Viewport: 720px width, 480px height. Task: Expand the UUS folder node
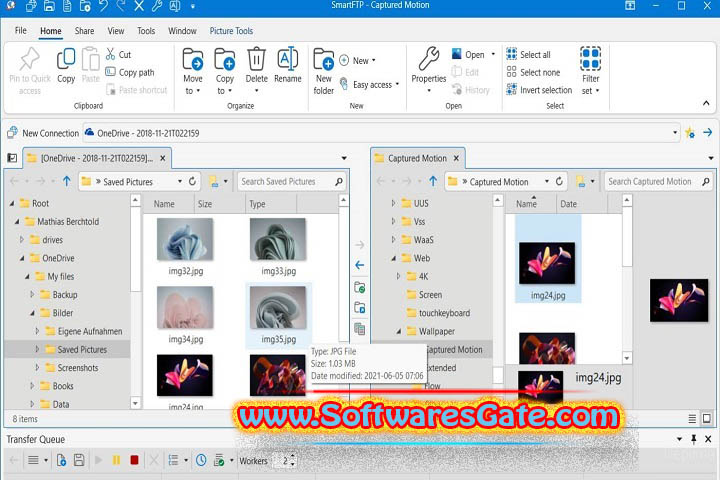pos(393,203)
